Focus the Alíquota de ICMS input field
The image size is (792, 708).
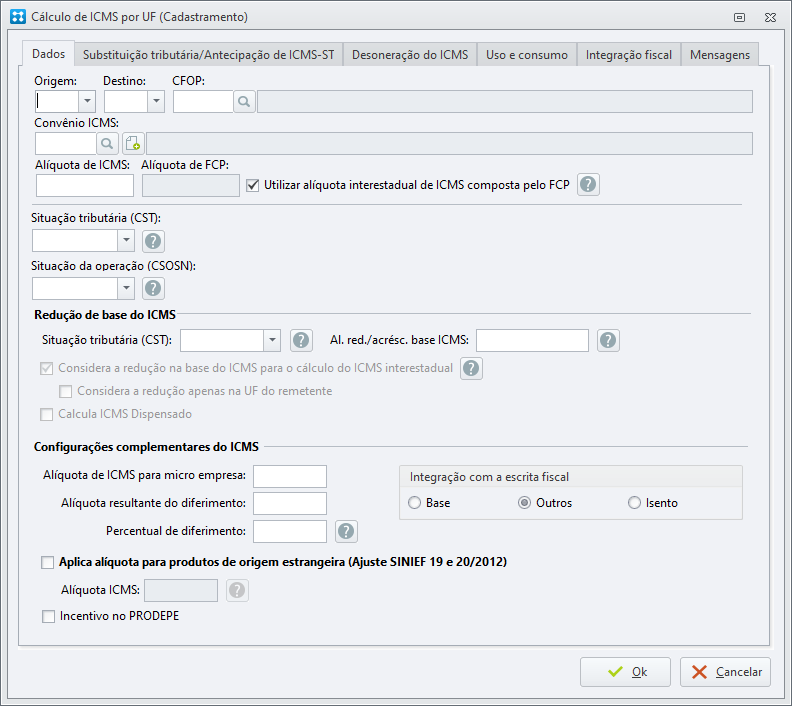(85, 185)
